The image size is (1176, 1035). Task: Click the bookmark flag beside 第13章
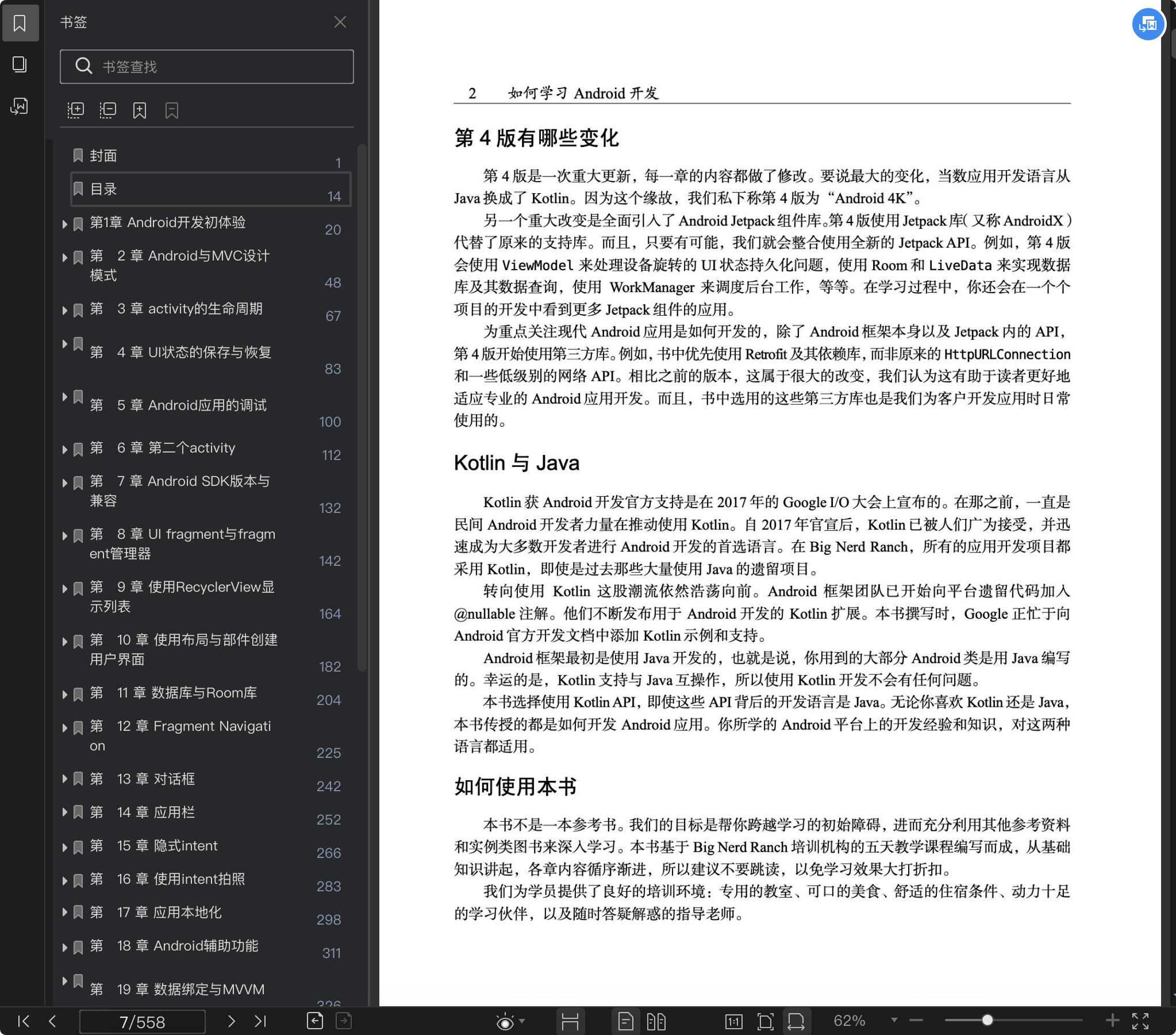tap(78, 780)
